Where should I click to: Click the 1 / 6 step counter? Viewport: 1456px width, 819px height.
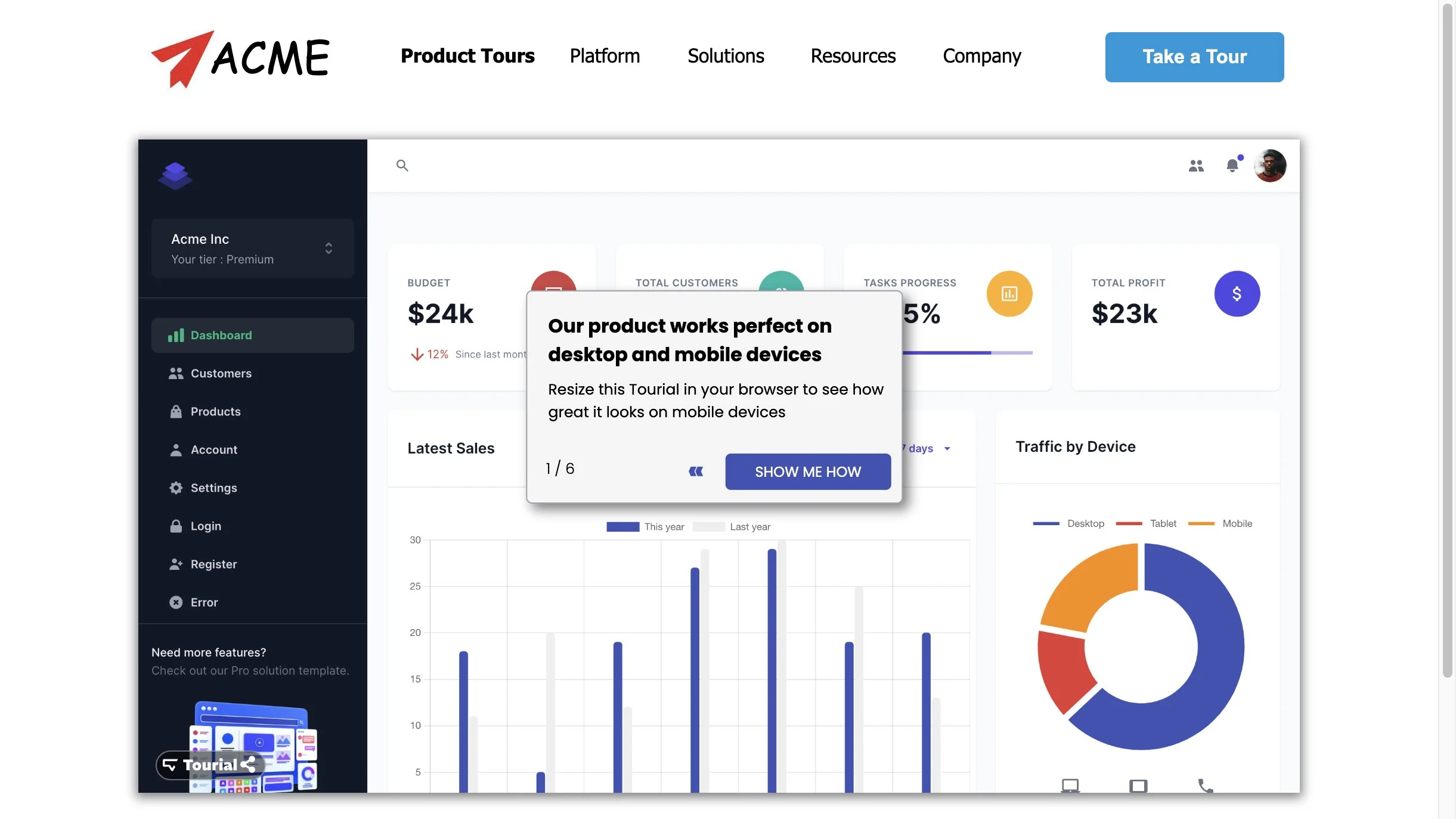(x=560, y=469)
